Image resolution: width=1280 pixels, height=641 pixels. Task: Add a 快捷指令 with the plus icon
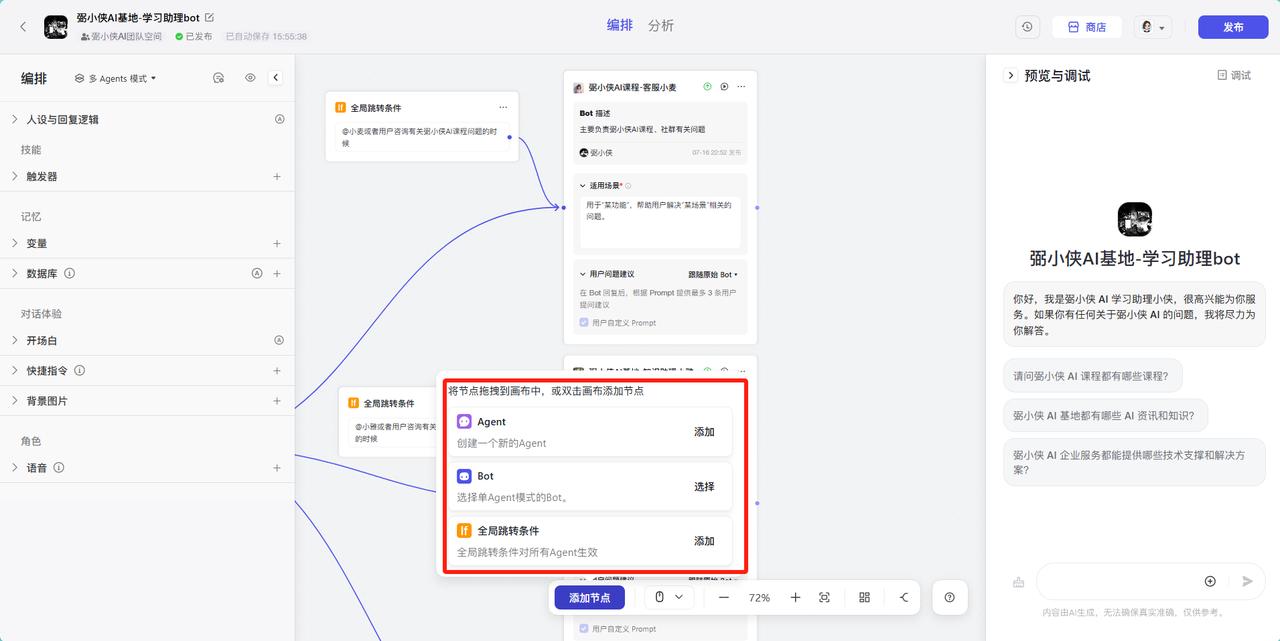pos(277,370)
